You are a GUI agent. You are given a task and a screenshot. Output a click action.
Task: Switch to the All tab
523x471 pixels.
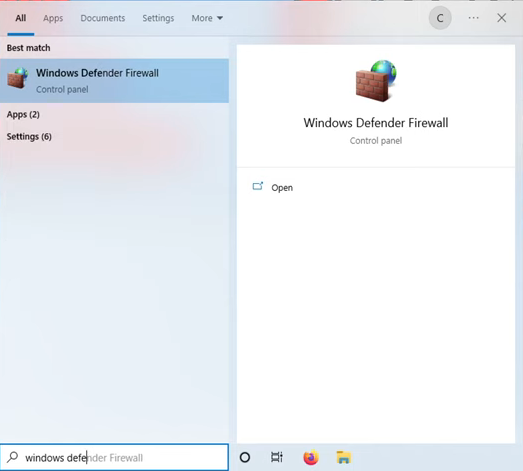tap(21, 18)
